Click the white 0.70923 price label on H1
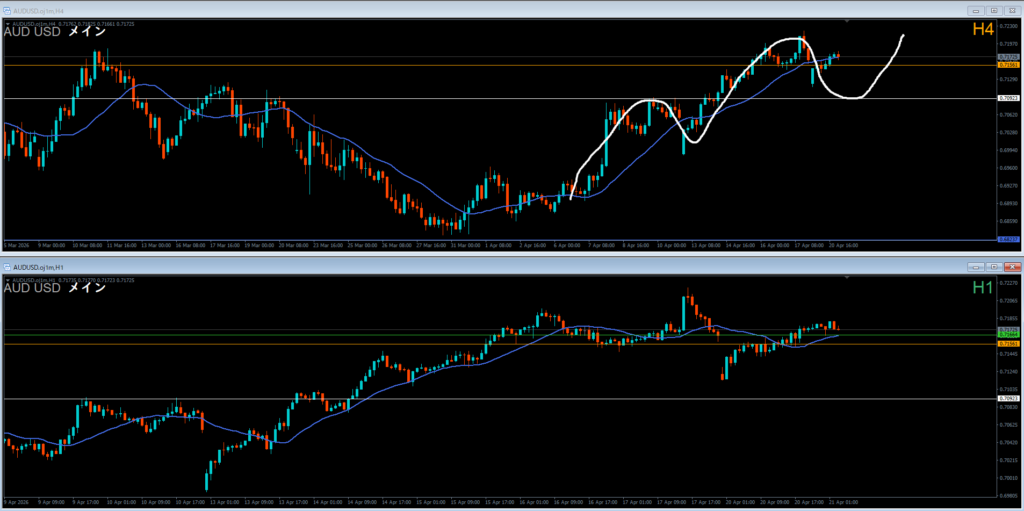The height and width of the screenshot is (511, 1024). coord(1009,398)
